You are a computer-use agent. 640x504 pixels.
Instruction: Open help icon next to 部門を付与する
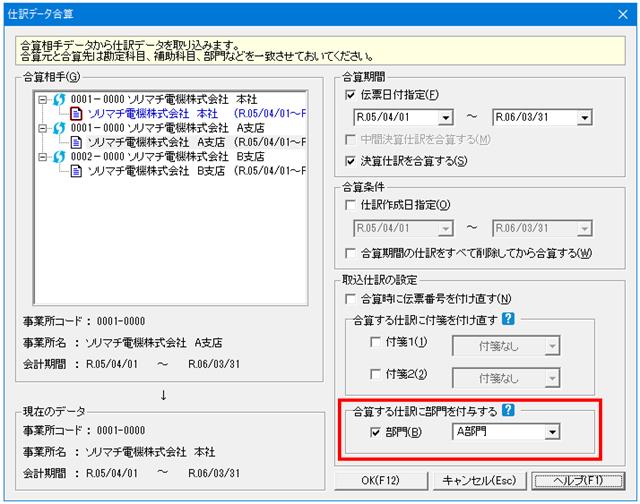[508, 410]
